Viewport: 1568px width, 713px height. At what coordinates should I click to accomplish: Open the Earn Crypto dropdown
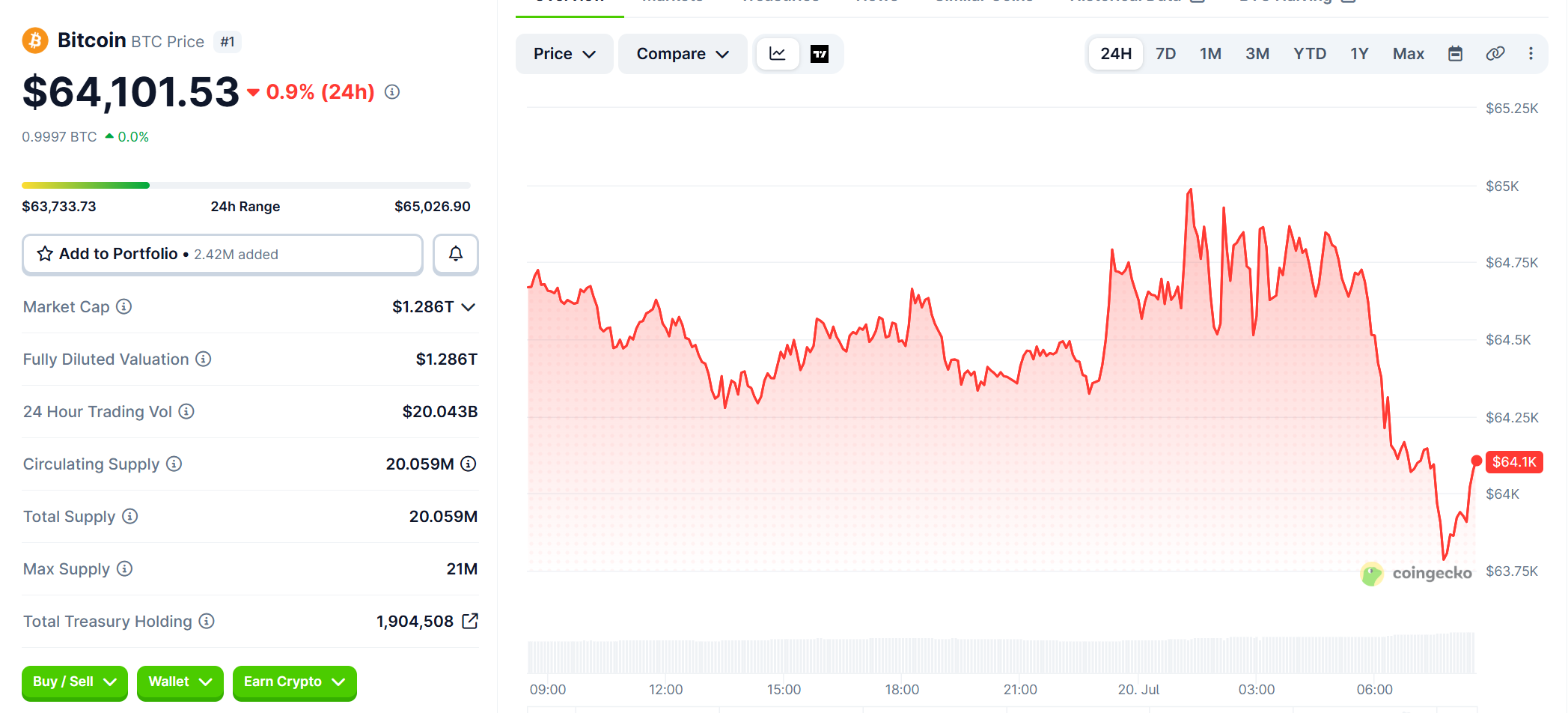[295, 682]
